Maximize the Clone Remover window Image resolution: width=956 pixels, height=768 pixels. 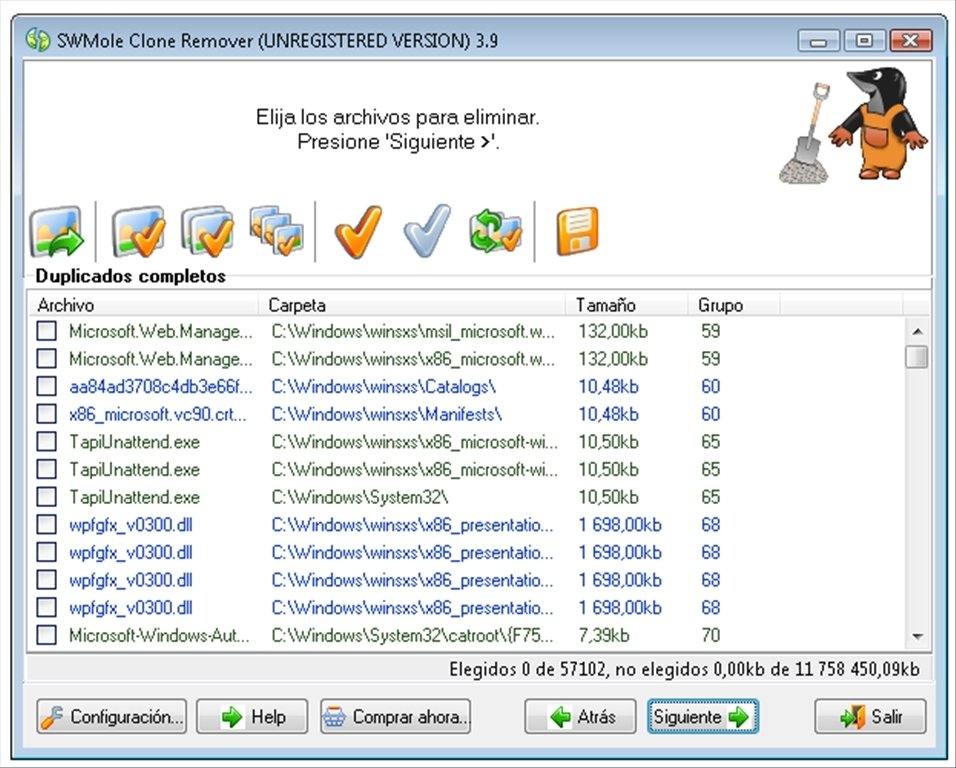point(864,41)
